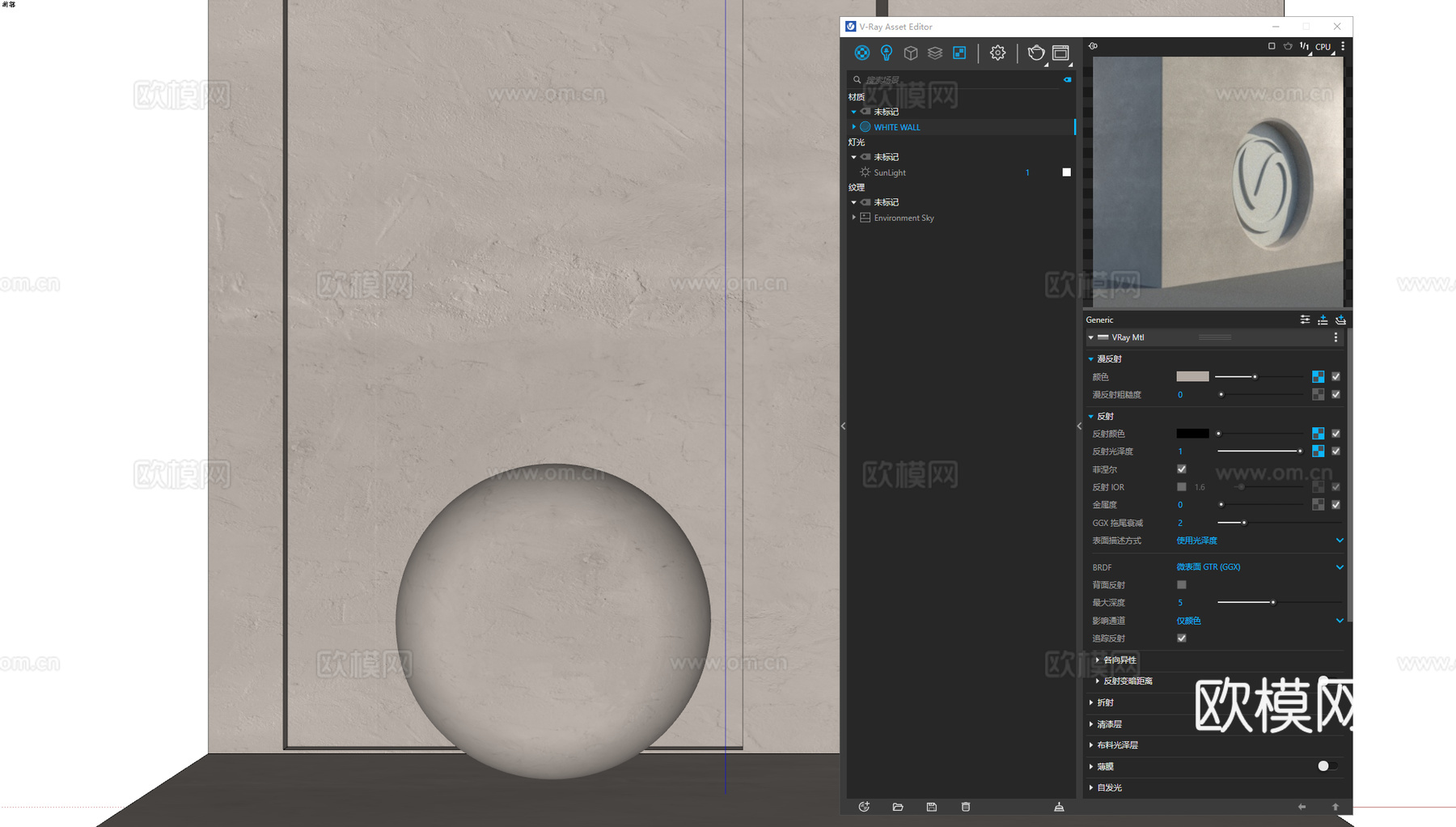This screenshot has height=827, width=1456.
Task: Open the diffuse color texture slot
Action: click(1318, 376)
